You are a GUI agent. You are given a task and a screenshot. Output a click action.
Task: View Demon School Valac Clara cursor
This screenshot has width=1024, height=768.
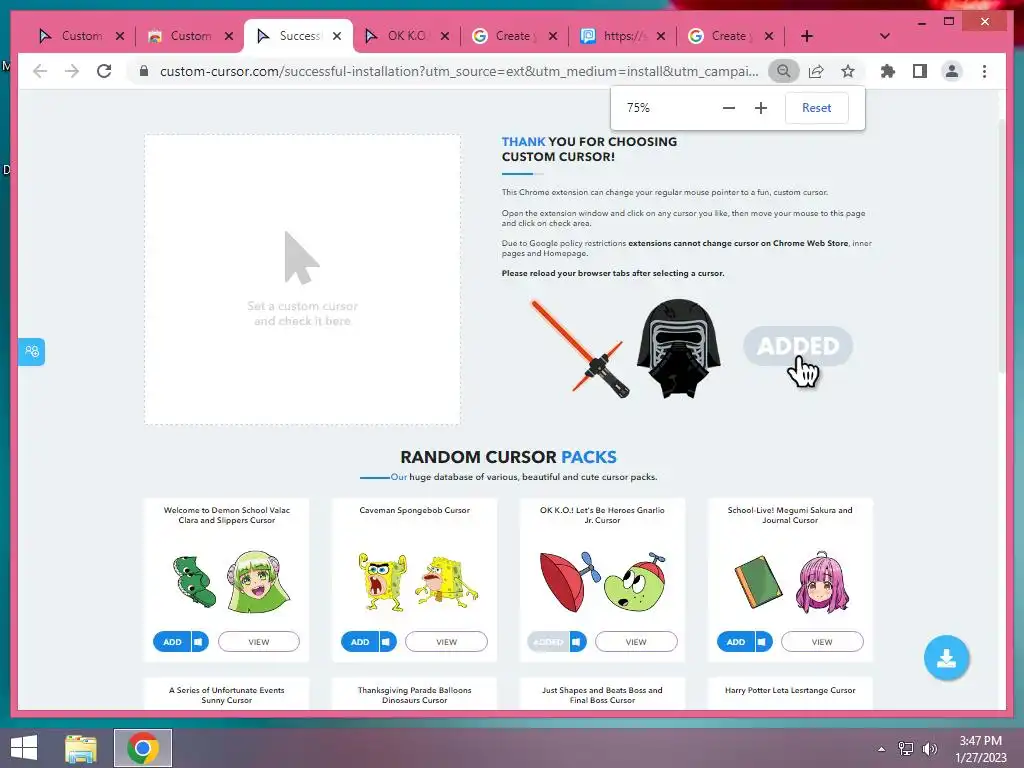259,642
